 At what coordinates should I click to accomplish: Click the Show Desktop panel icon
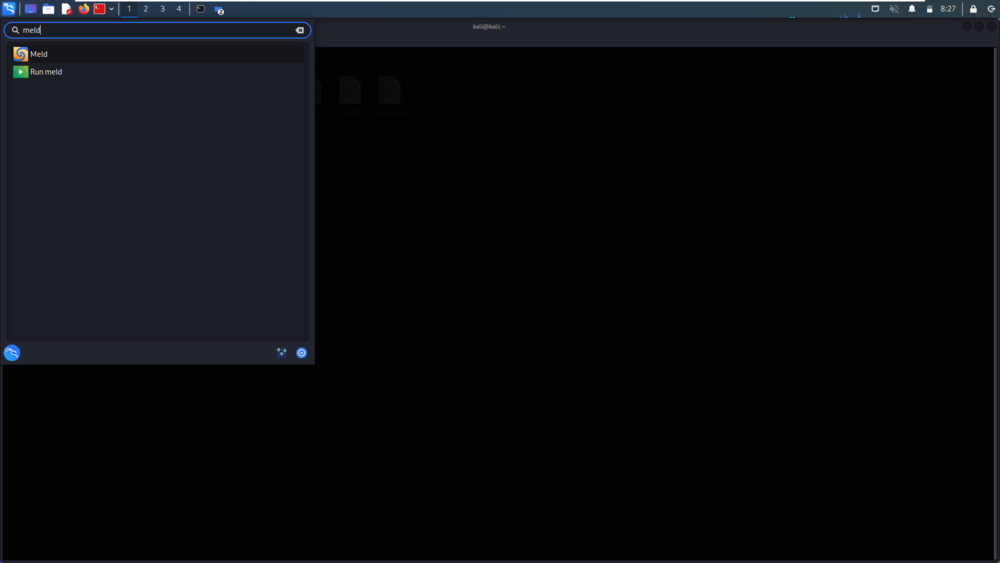click(x=30, y=9)
